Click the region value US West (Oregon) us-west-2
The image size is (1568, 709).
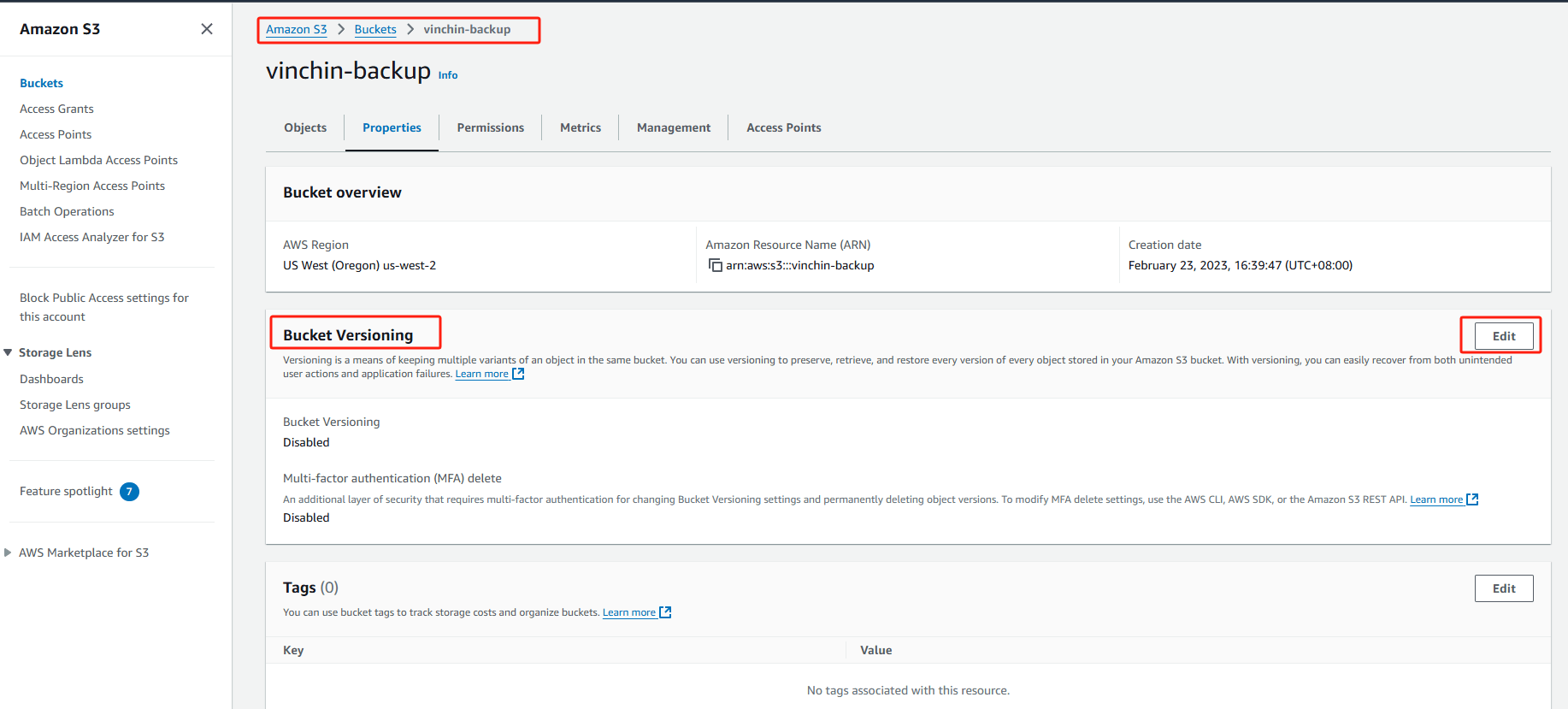(360, 265)
